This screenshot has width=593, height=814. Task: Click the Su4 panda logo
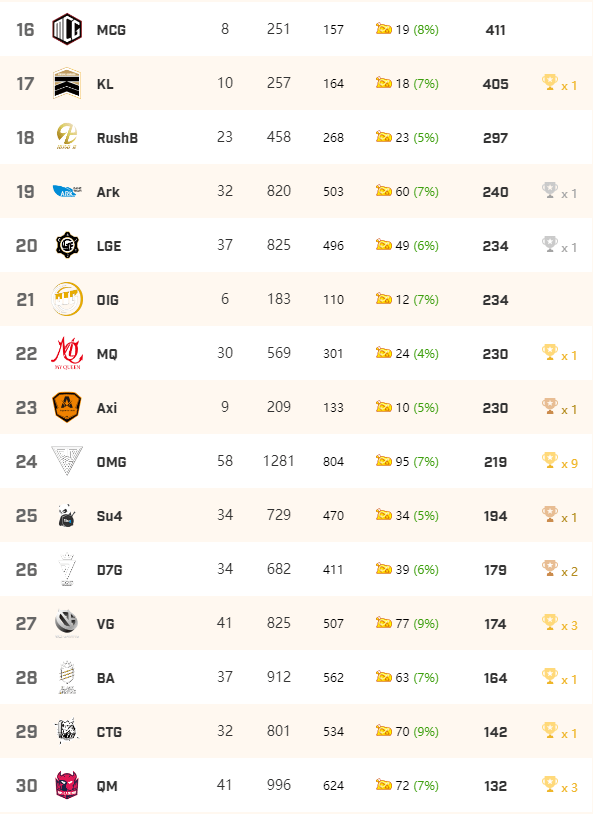click(67, 515)
